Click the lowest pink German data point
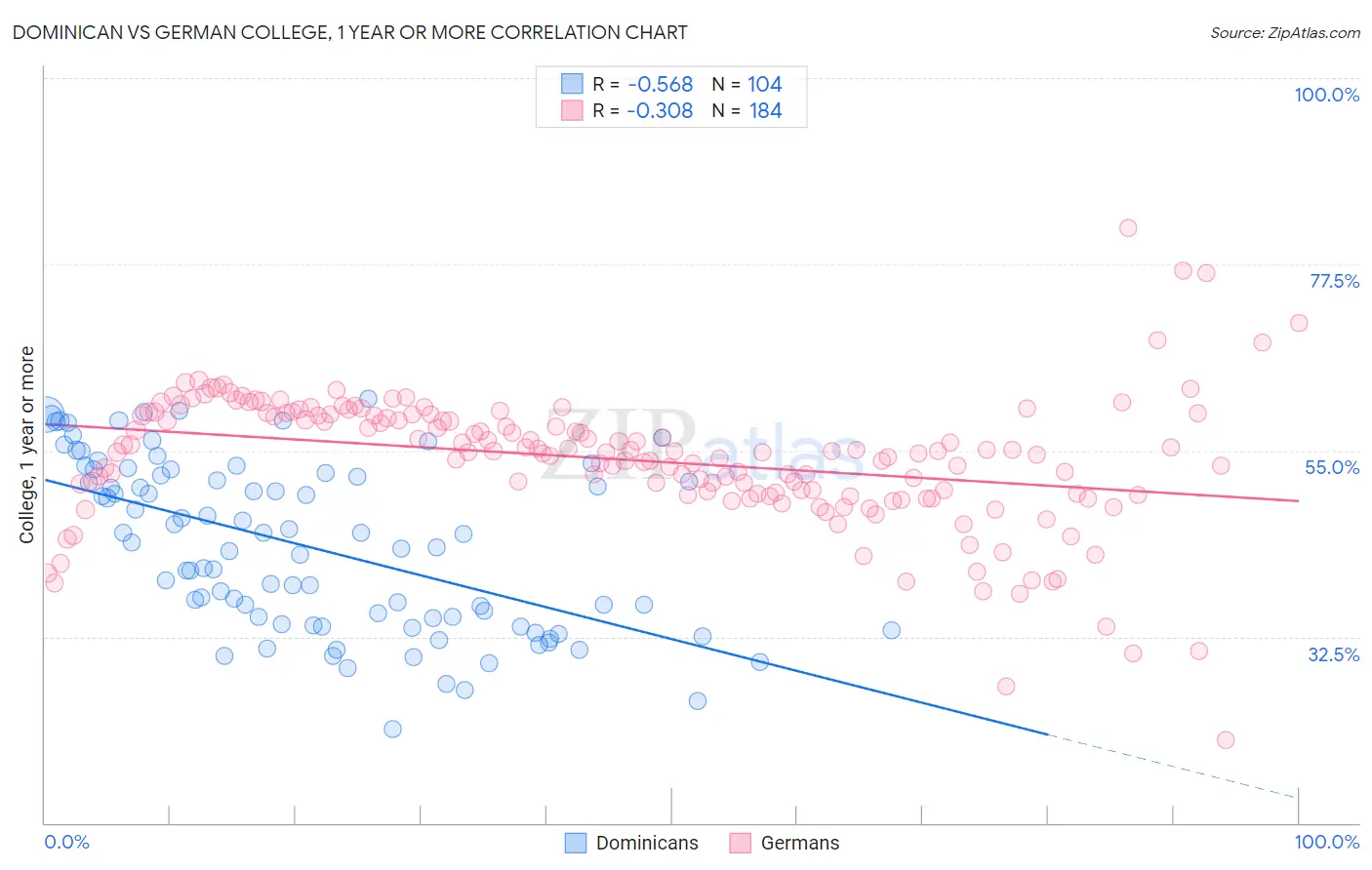1372x870 pixels. point(1226,740)
